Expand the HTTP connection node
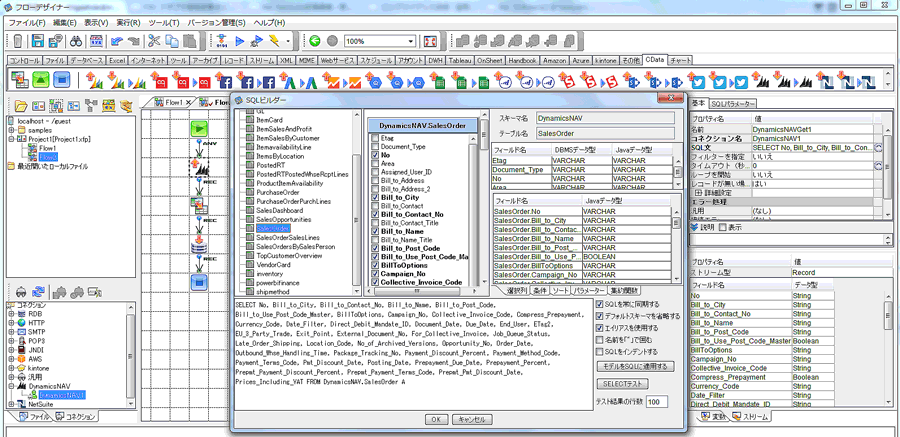The width and height of the screenshot is (900, 437). coord(11,323)
